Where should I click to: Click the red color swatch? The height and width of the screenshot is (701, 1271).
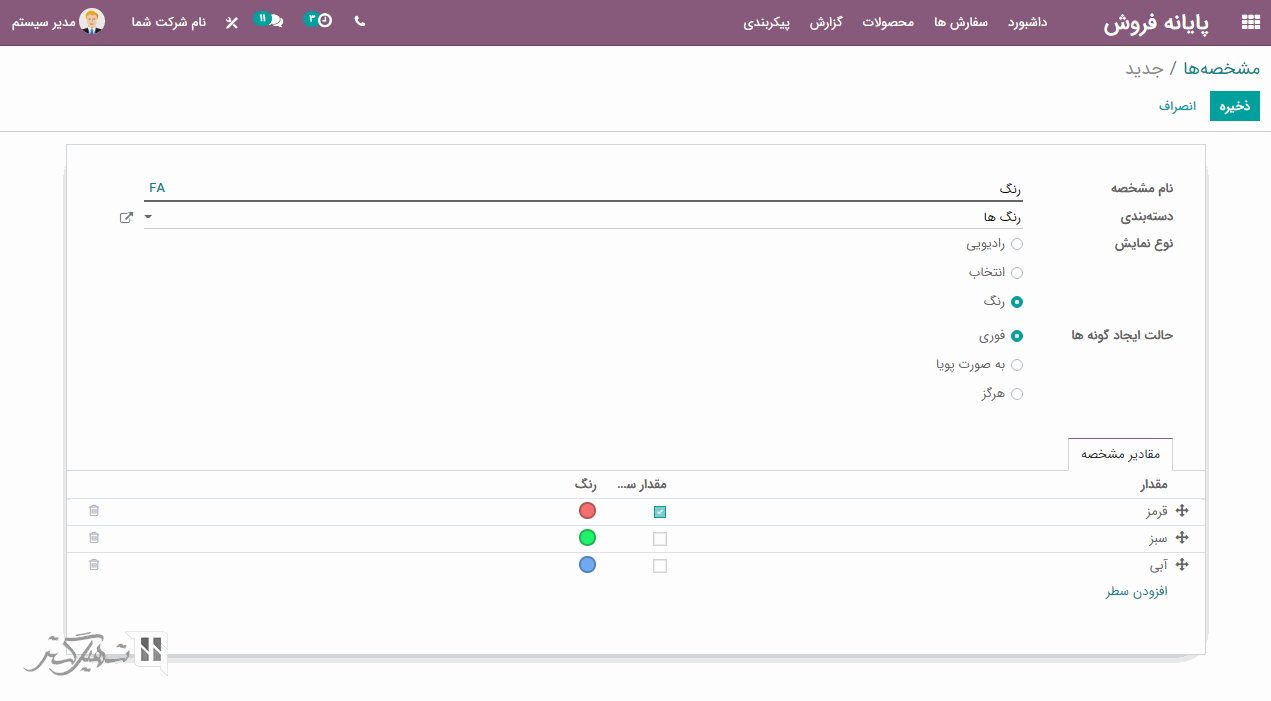pos(587,511)
